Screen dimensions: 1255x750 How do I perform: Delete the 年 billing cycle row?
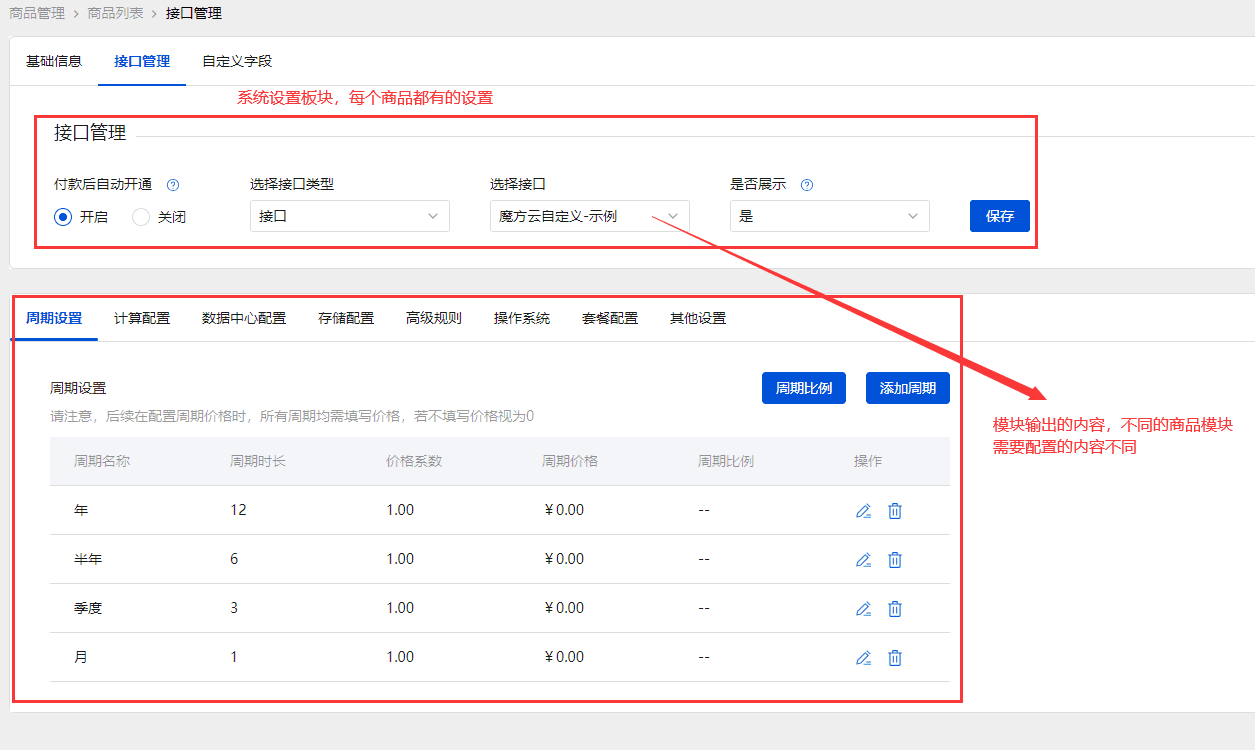(x=895, y=511)
